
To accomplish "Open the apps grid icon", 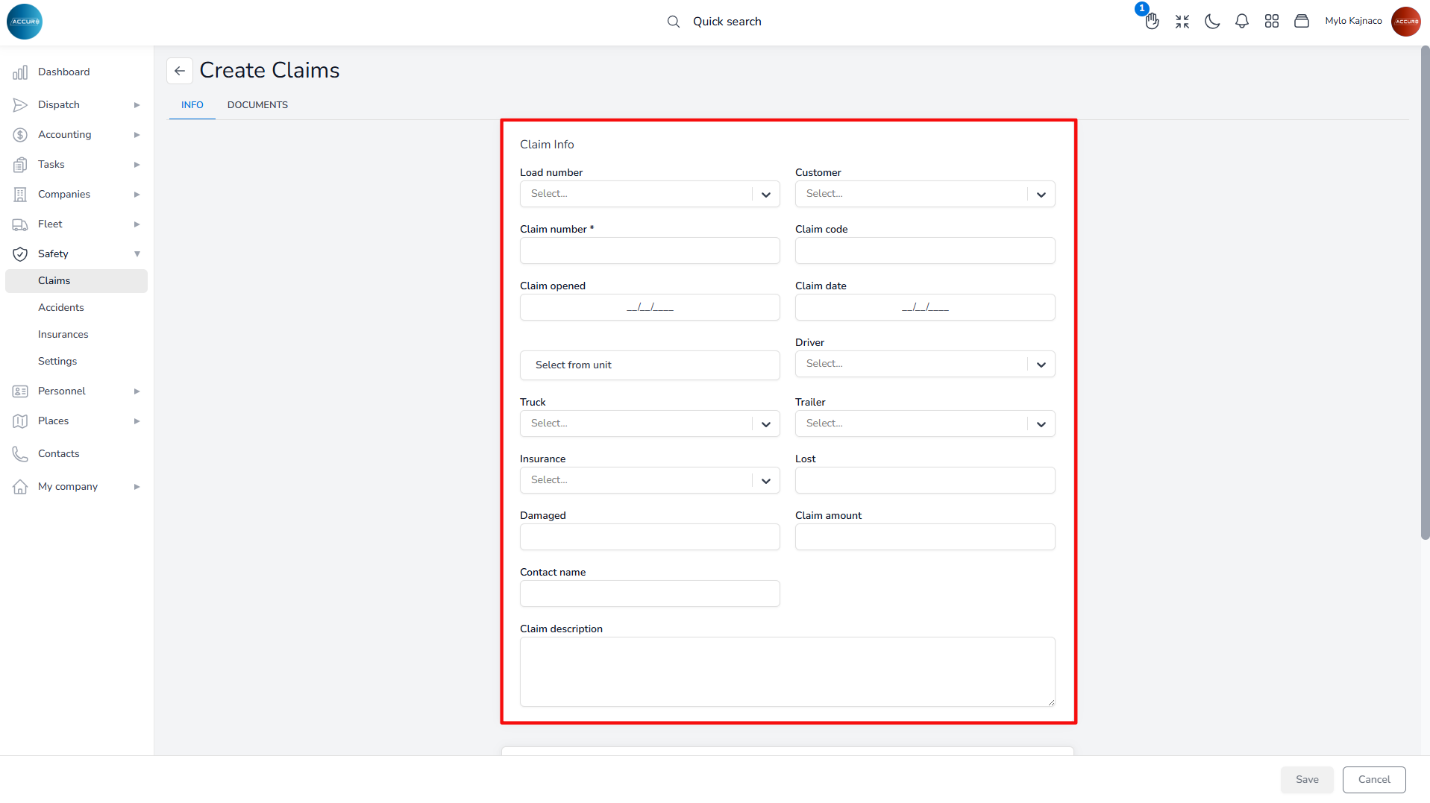I will coord(1272,21).
